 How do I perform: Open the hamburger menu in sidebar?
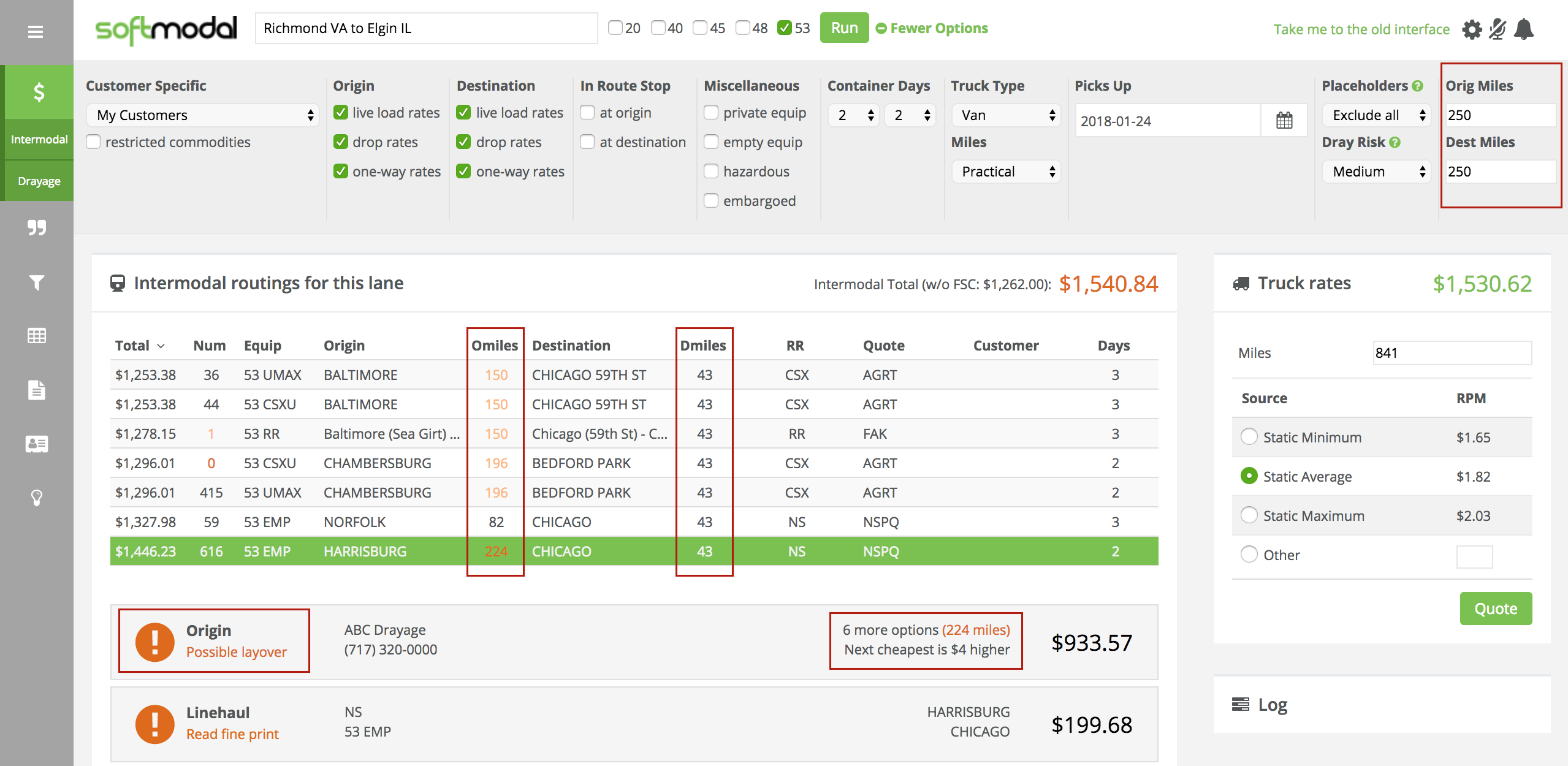(x=36, y=32)
